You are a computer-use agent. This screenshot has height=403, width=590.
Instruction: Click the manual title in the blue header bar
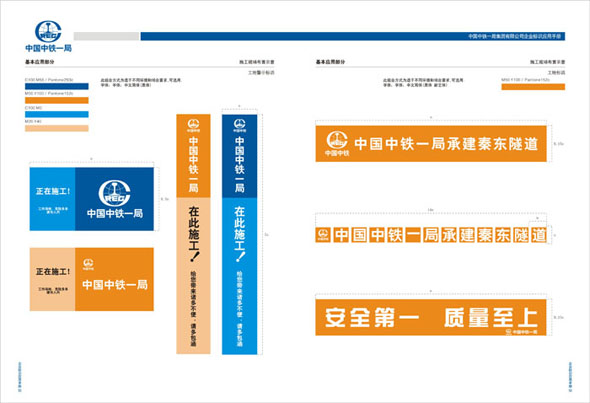pos(514,36)
